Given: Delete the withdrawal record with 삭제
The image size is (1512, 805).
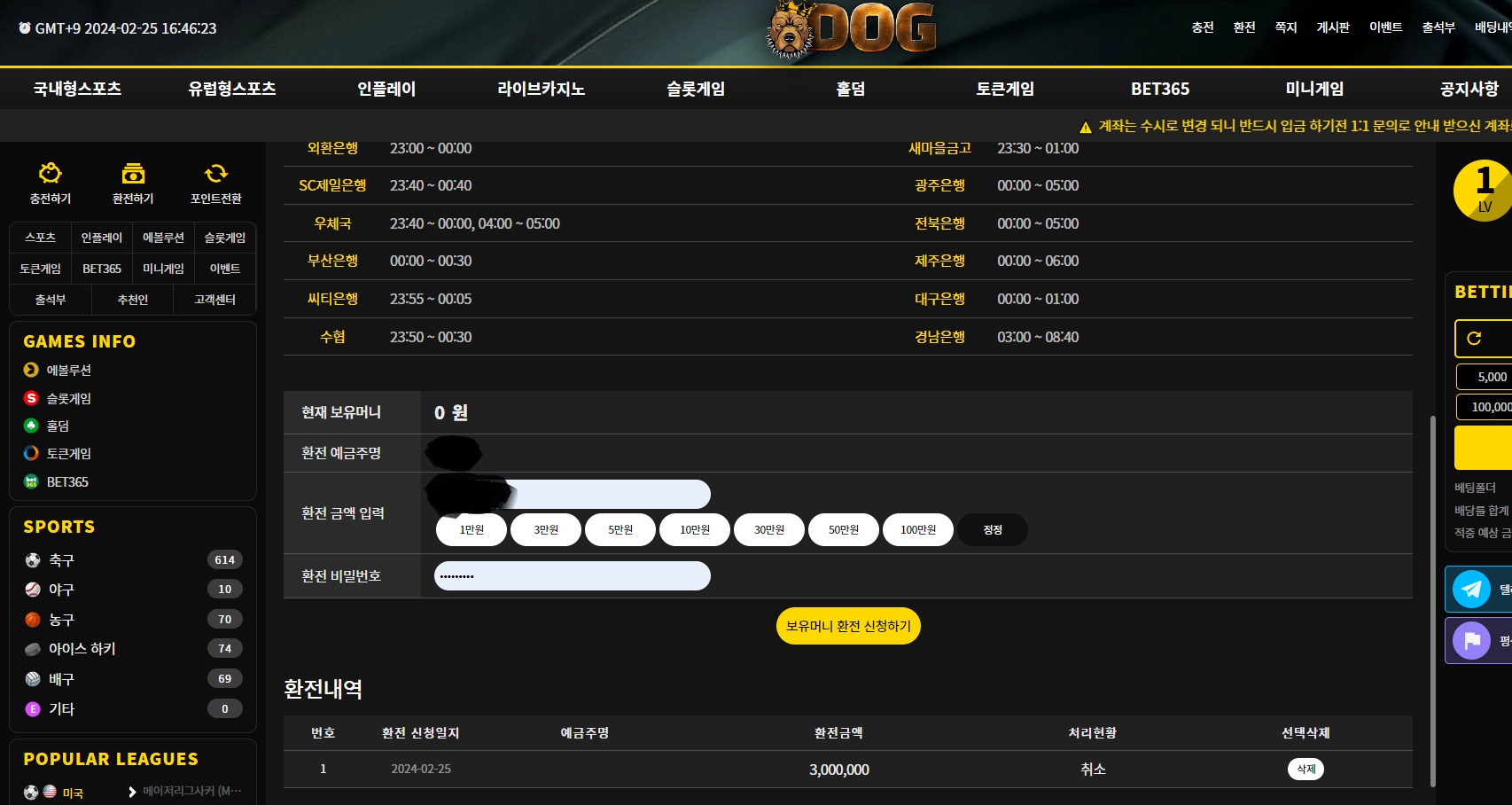Looking at the screenshot, I should pyautogui.click(x=1305, y=769).
